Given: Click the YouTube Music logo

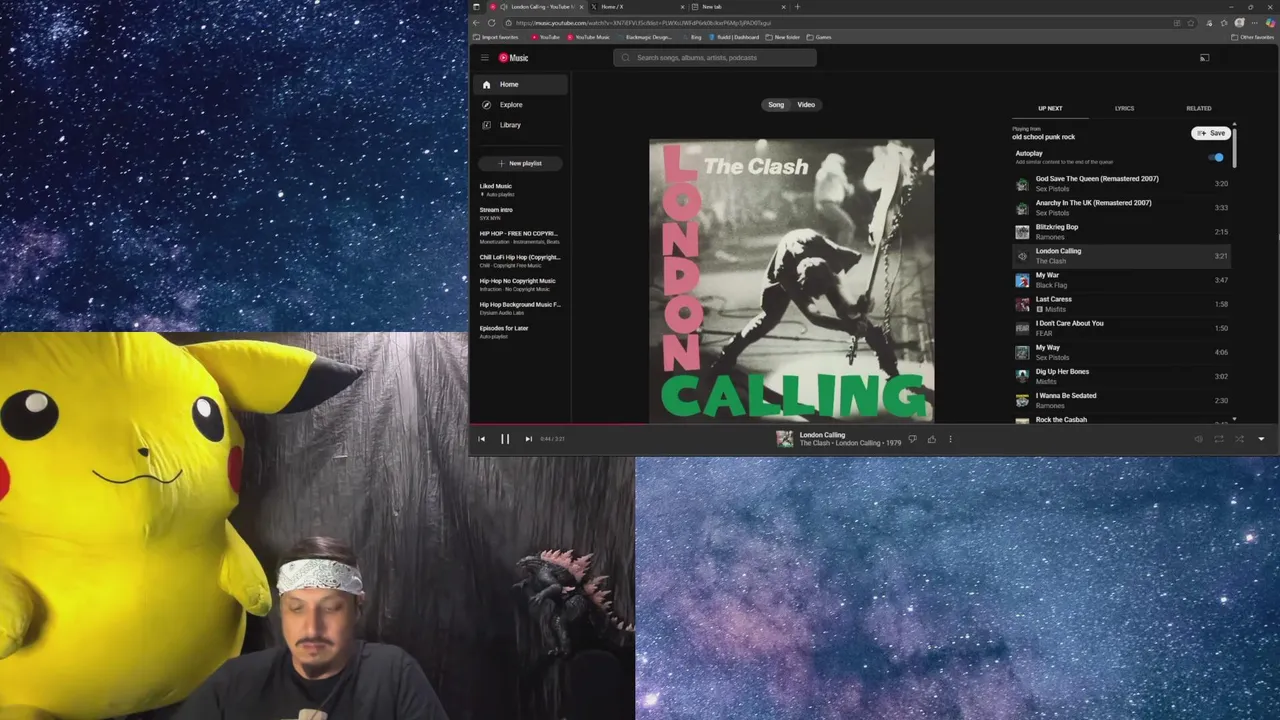Looking at the screenshot, I should pyautogui.click(x=513, y=58).
